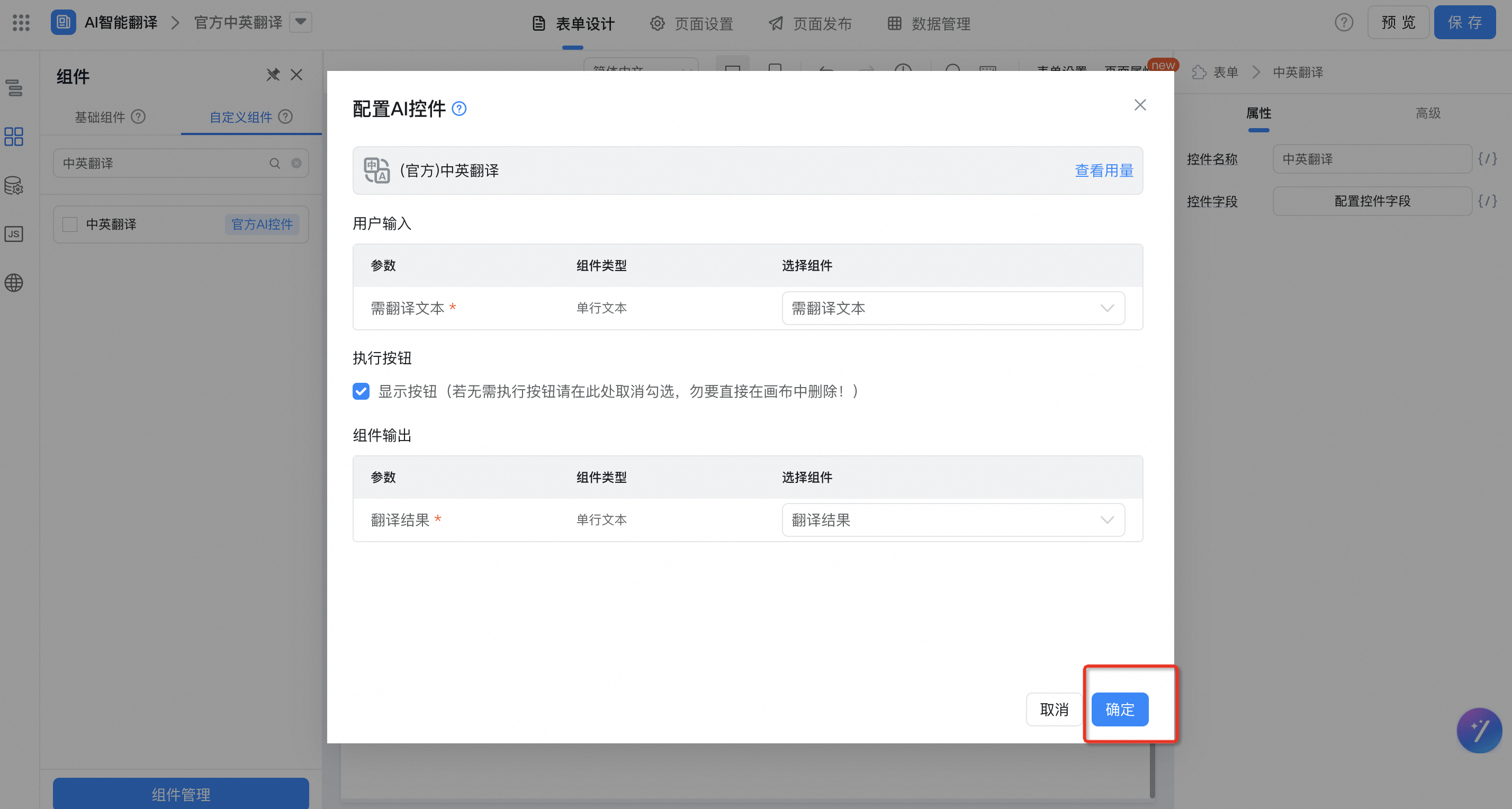Image resolution: width=1512 pixels, height=809 pixels.
Task: Click the 组件管理 button
Action: [181, 793]
